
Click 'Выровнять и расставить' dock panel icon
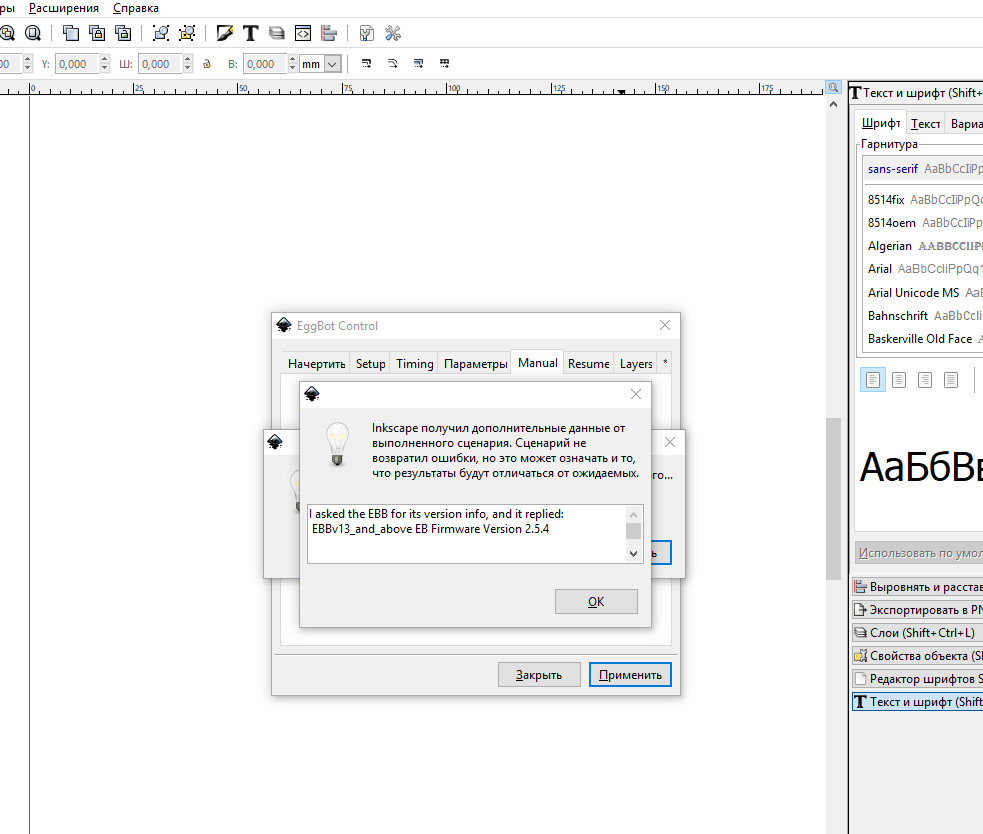861,587
